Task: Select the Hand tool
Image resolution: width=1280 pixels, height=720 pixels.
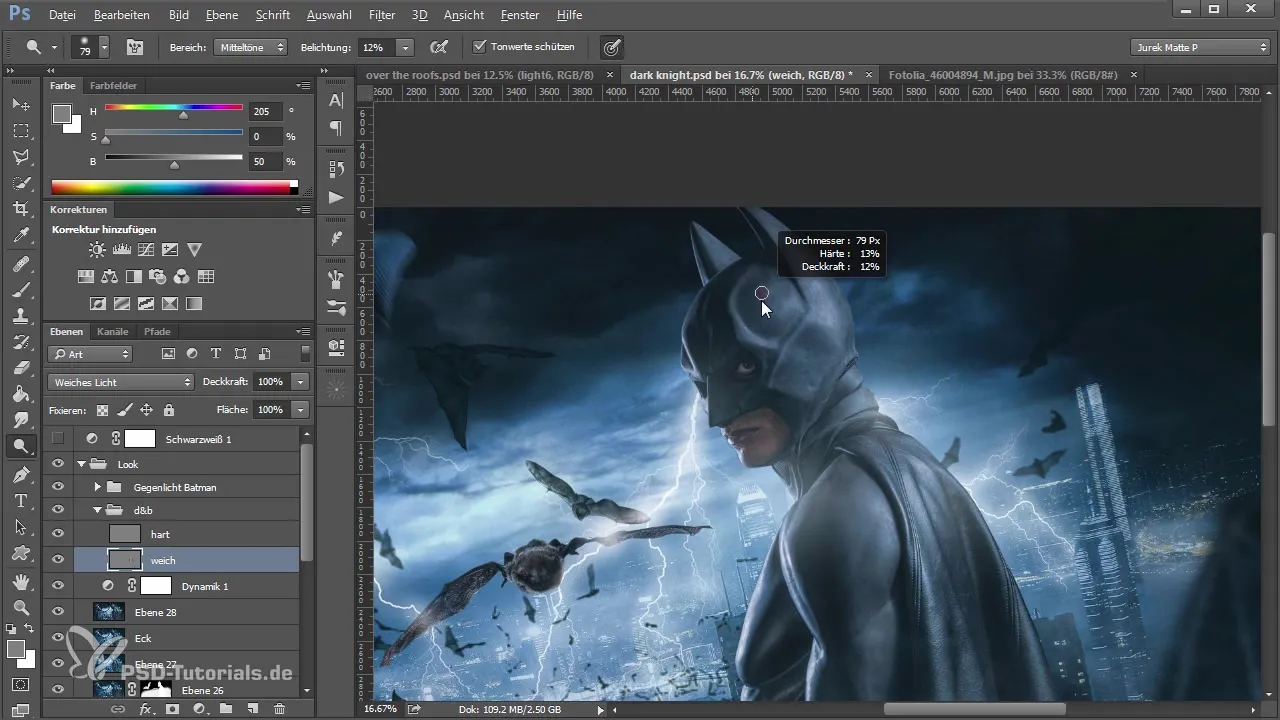Action: point(20,581)
